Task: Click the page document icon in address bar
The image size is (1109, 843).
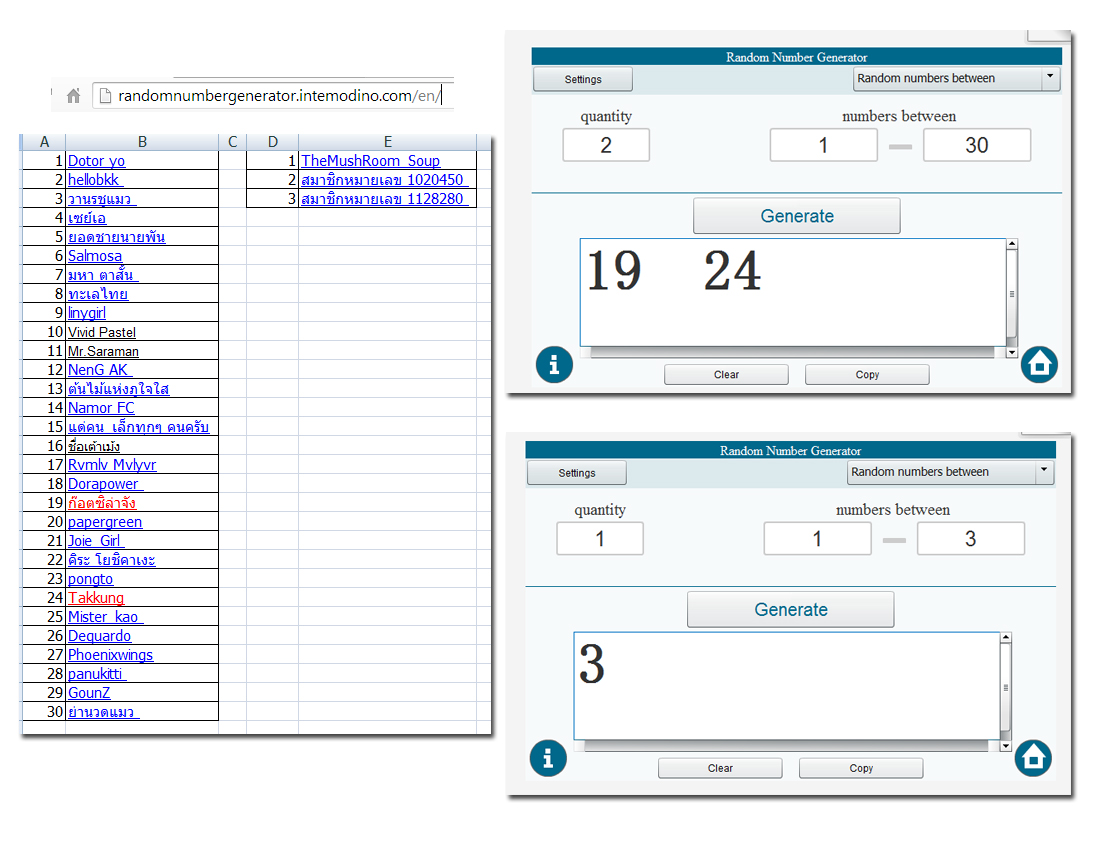Action: pyautogui.click(x=105, y=95)
